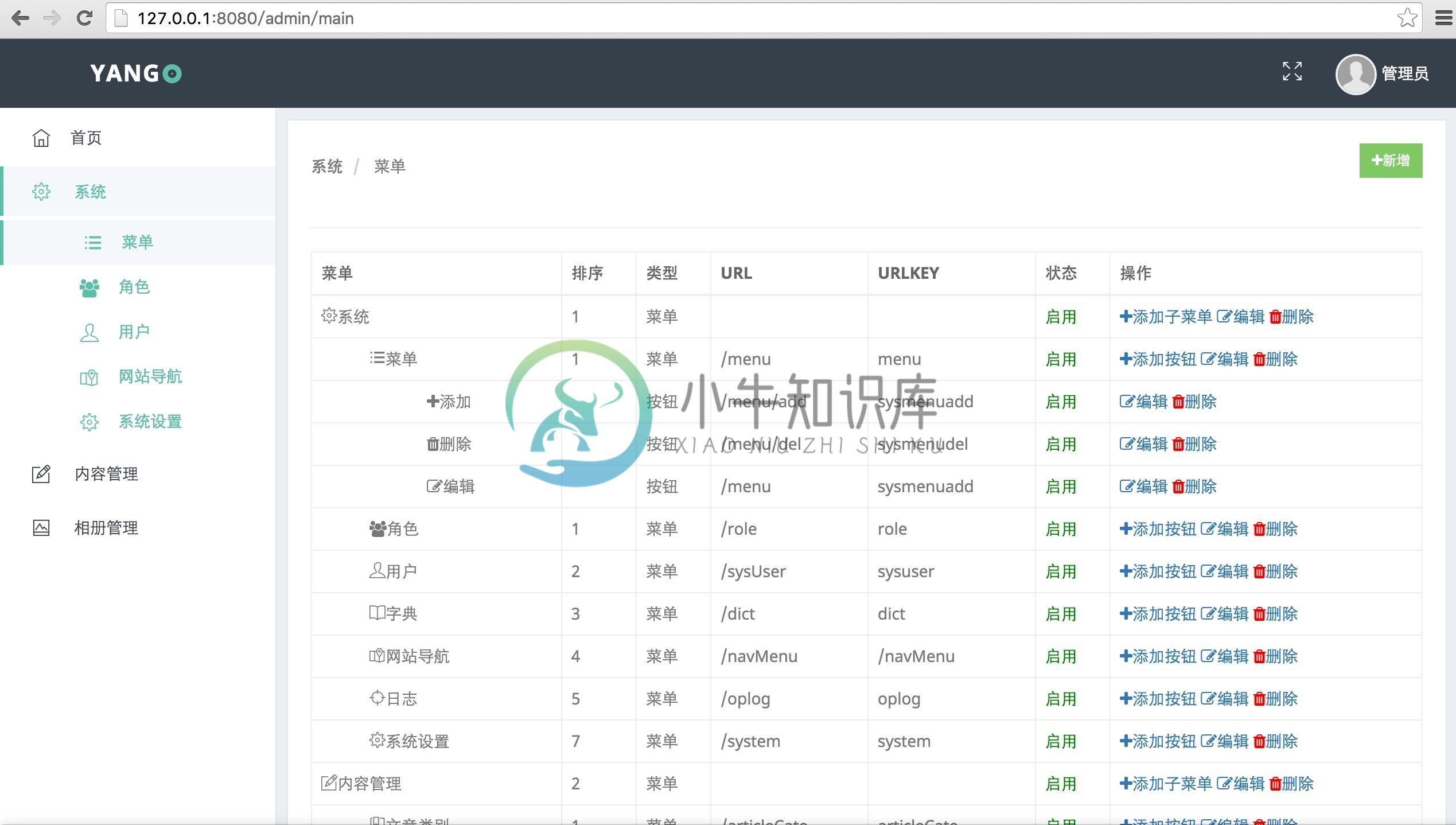
Task: Click the pencil icon beside 内容管理 in sidebar
Action: (x=41, y=474)
